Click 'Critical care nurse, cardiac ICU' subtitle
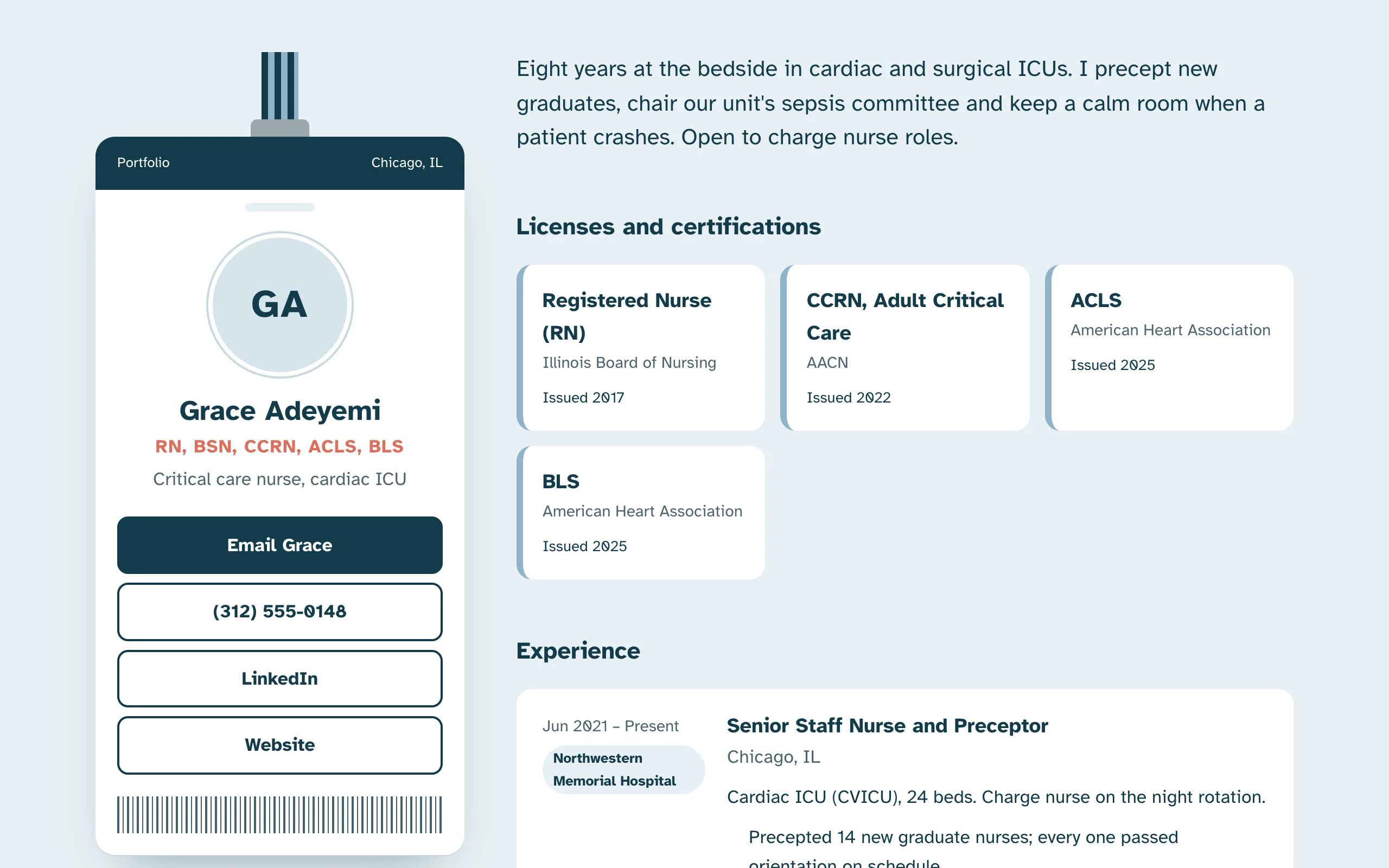 coord(279,479)
